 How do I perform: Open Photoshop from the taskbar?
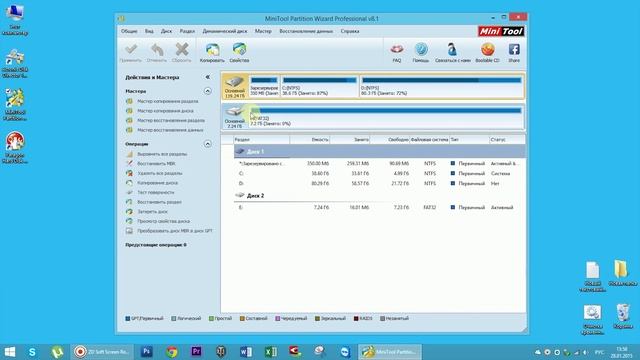point(147,352)
